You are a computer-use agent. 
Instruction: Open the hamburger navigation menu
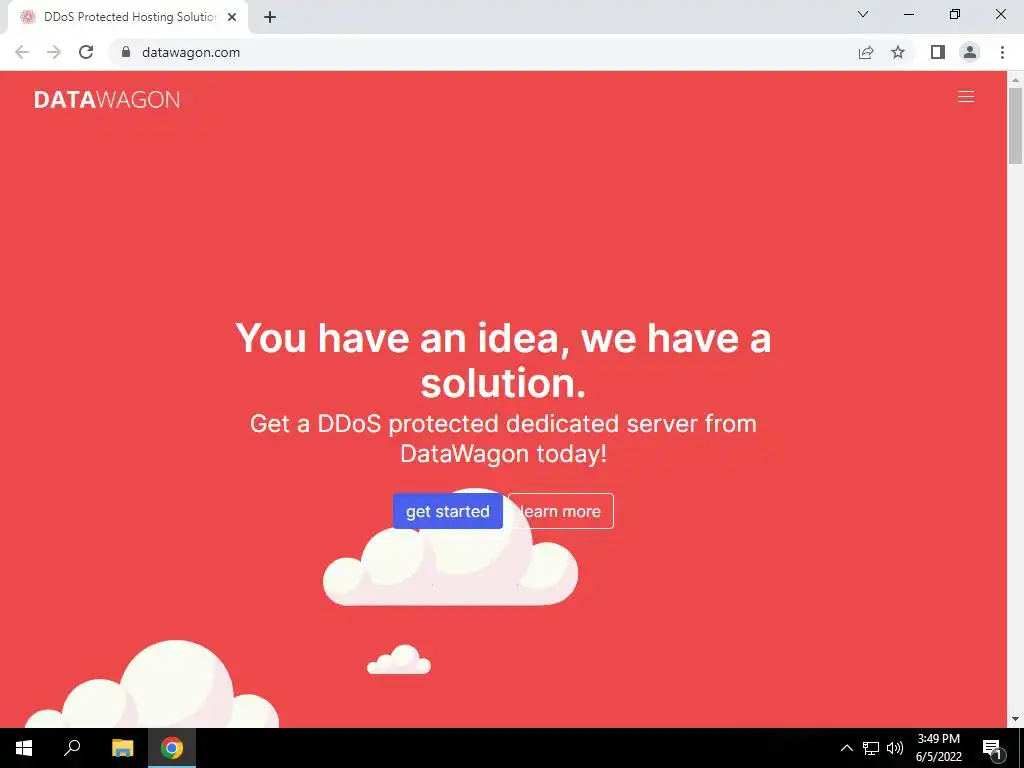(965, 97)
